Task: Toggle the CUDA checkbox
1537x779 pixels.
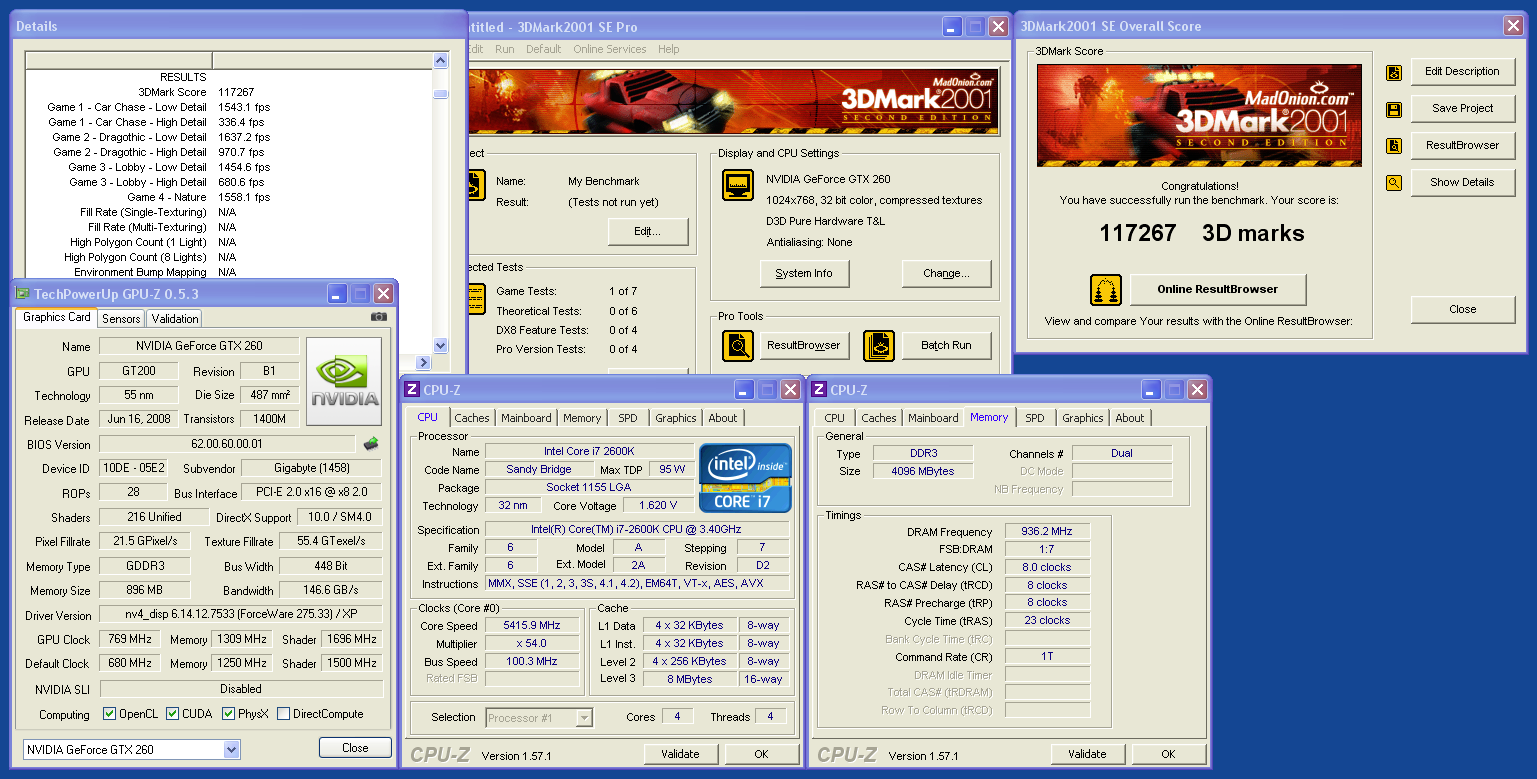Action: (173, 714)
